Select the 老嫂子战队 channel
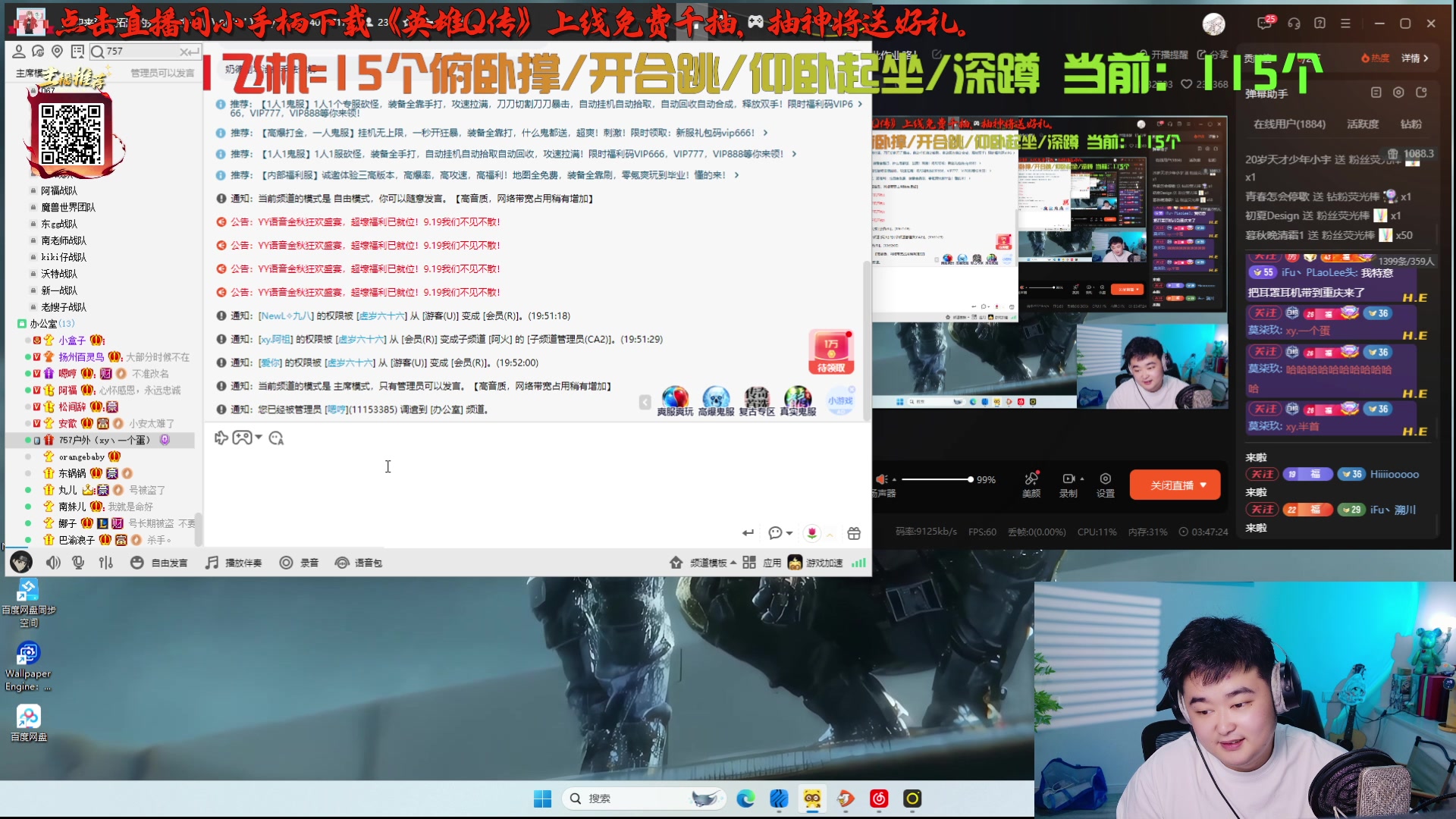Image resolution: width=1456 pixels, height=819 pixels. 64,307
